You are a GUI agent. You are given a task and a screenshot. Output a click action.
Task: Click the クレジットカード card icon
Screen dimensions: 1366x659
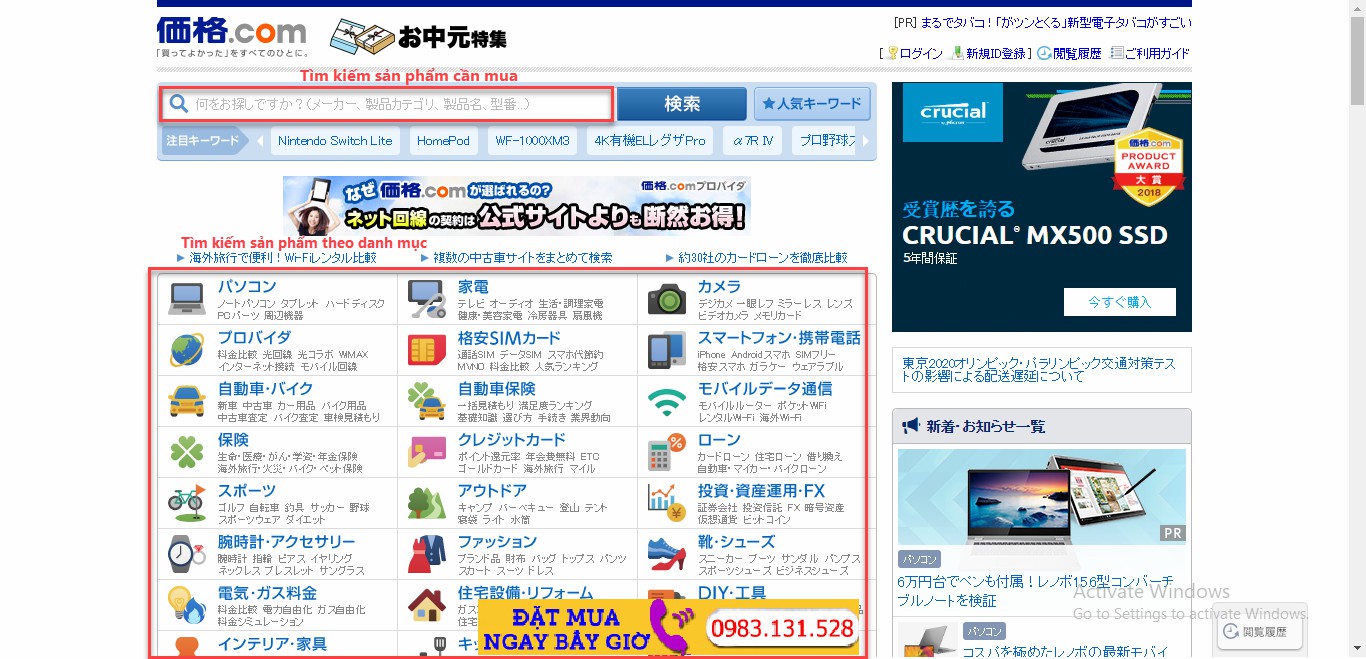[427, 453]
